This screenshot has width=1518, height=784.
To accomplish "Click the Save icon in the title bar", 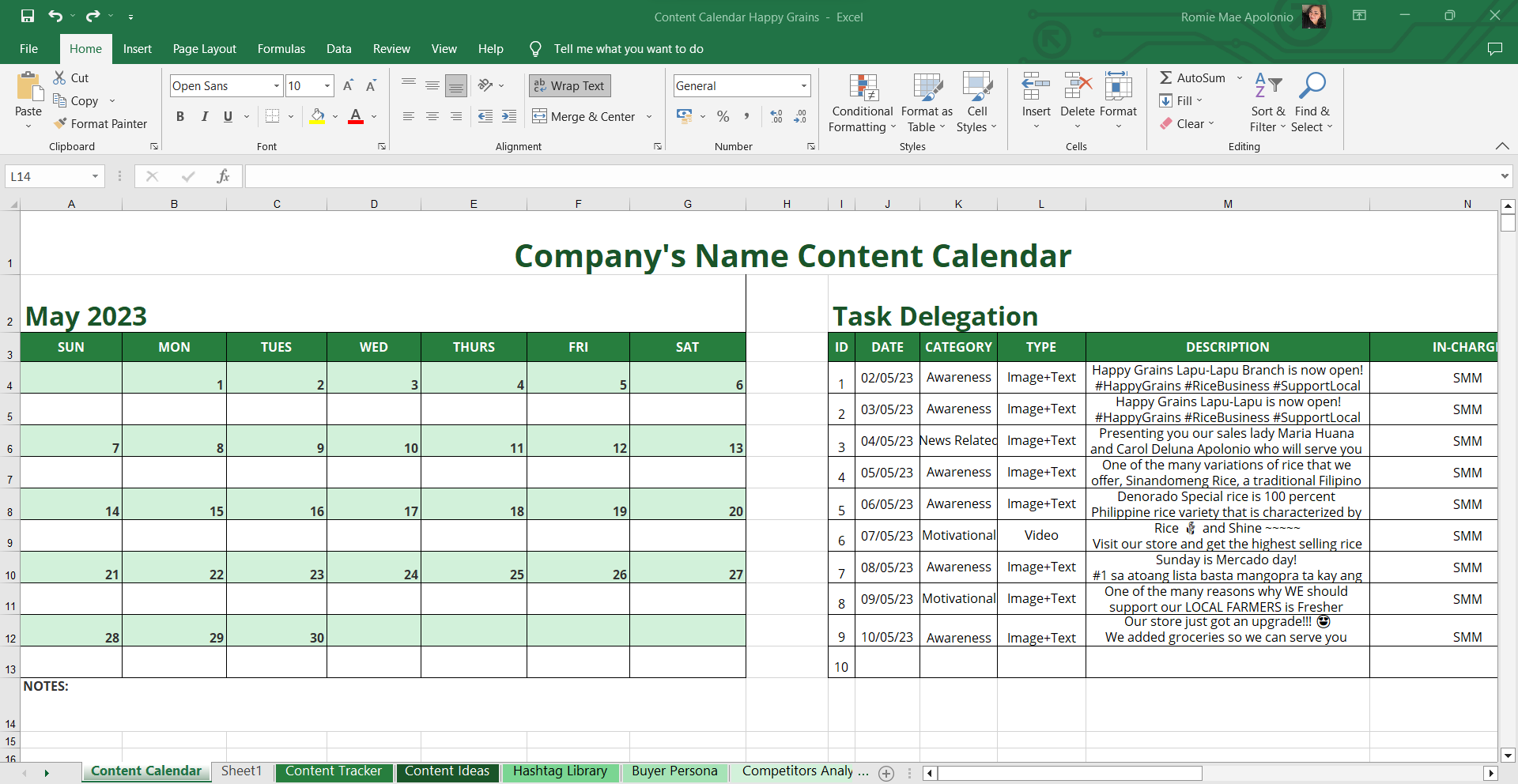I will (28, 16).
